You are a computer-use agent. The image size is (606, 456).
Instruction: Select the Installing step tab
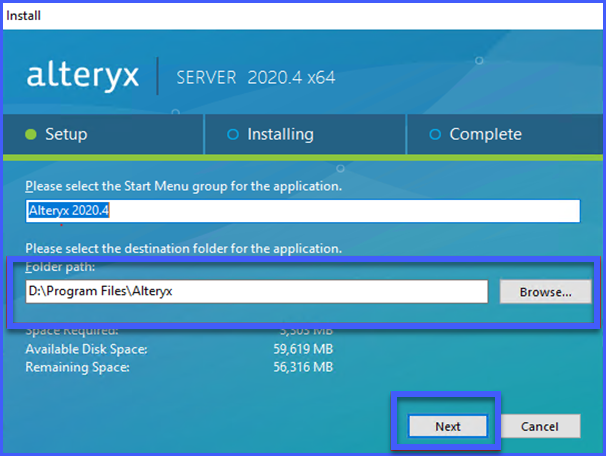pos(305,134)
